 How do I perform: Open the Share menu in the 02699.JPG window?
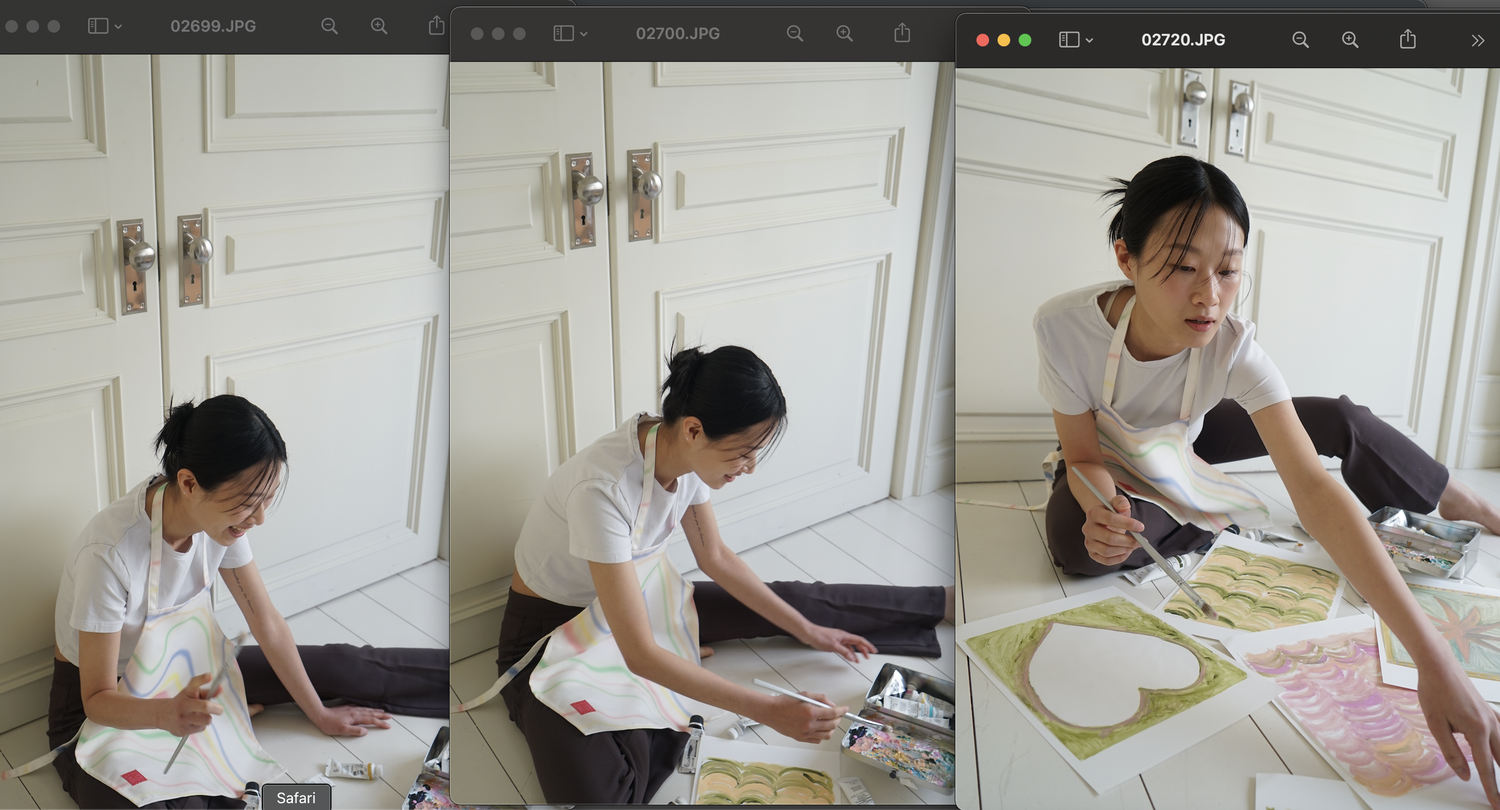click(436, 25)
